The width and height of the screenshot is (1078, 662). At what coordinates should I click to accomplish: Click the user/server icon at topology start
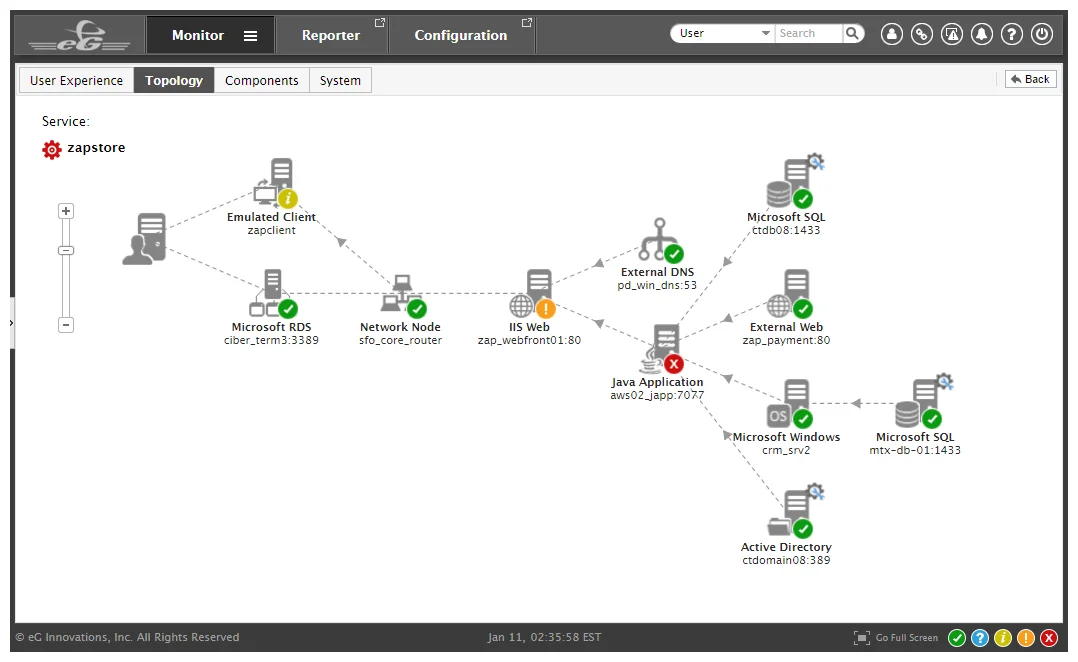tap(144, 239)
